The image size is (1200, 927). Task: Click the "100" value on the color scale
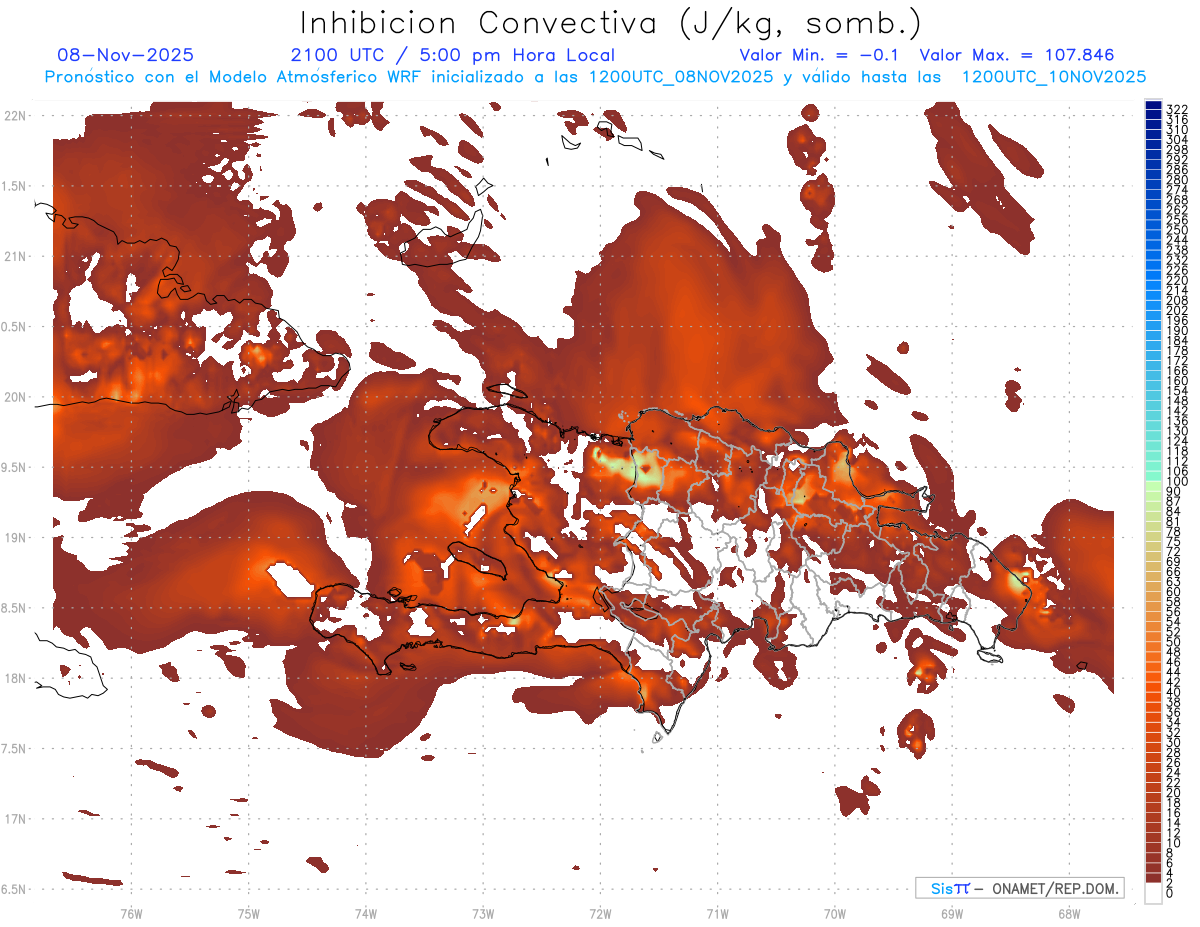[1176, 482]
